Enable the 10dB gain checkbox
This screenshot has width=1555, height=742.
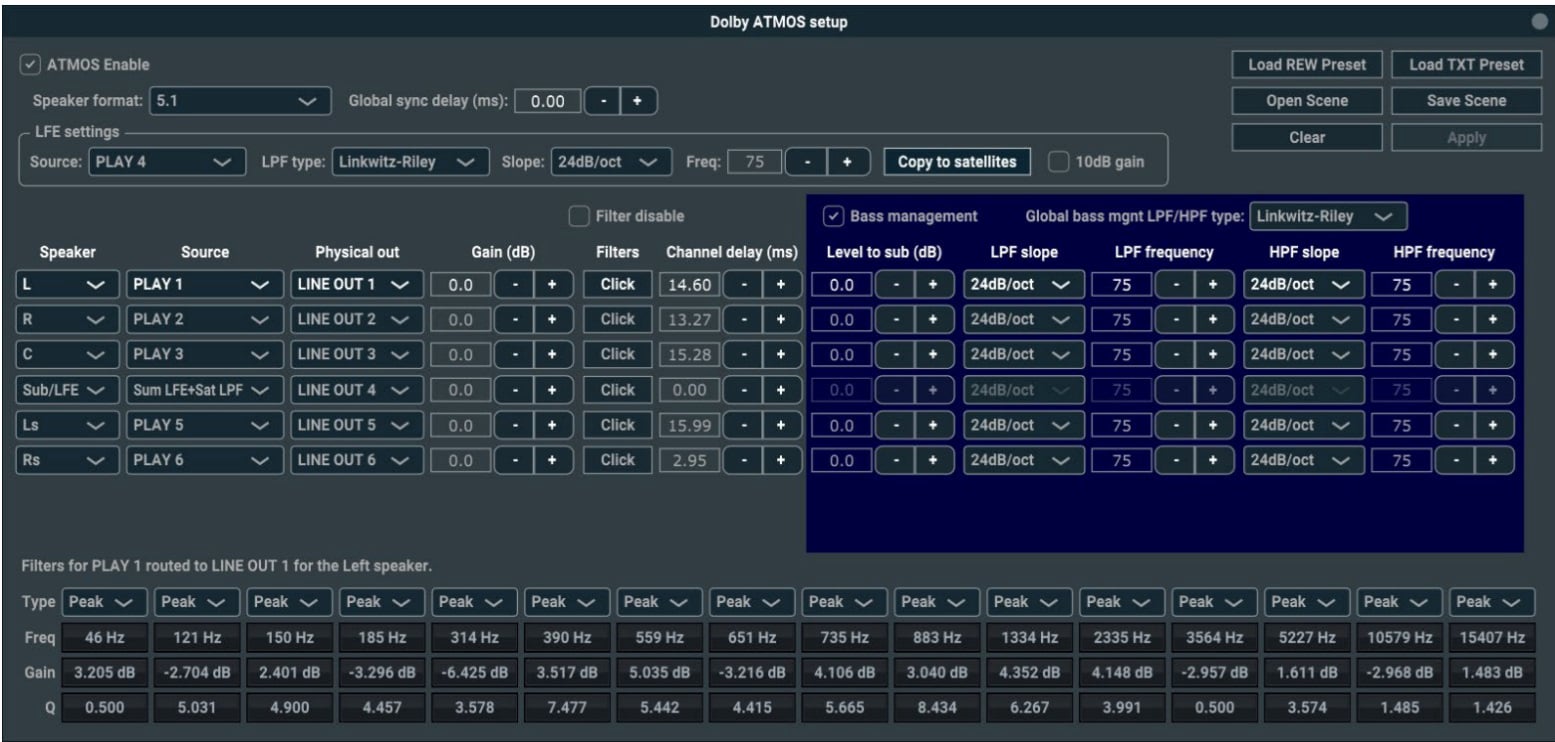coord(1058,162)
